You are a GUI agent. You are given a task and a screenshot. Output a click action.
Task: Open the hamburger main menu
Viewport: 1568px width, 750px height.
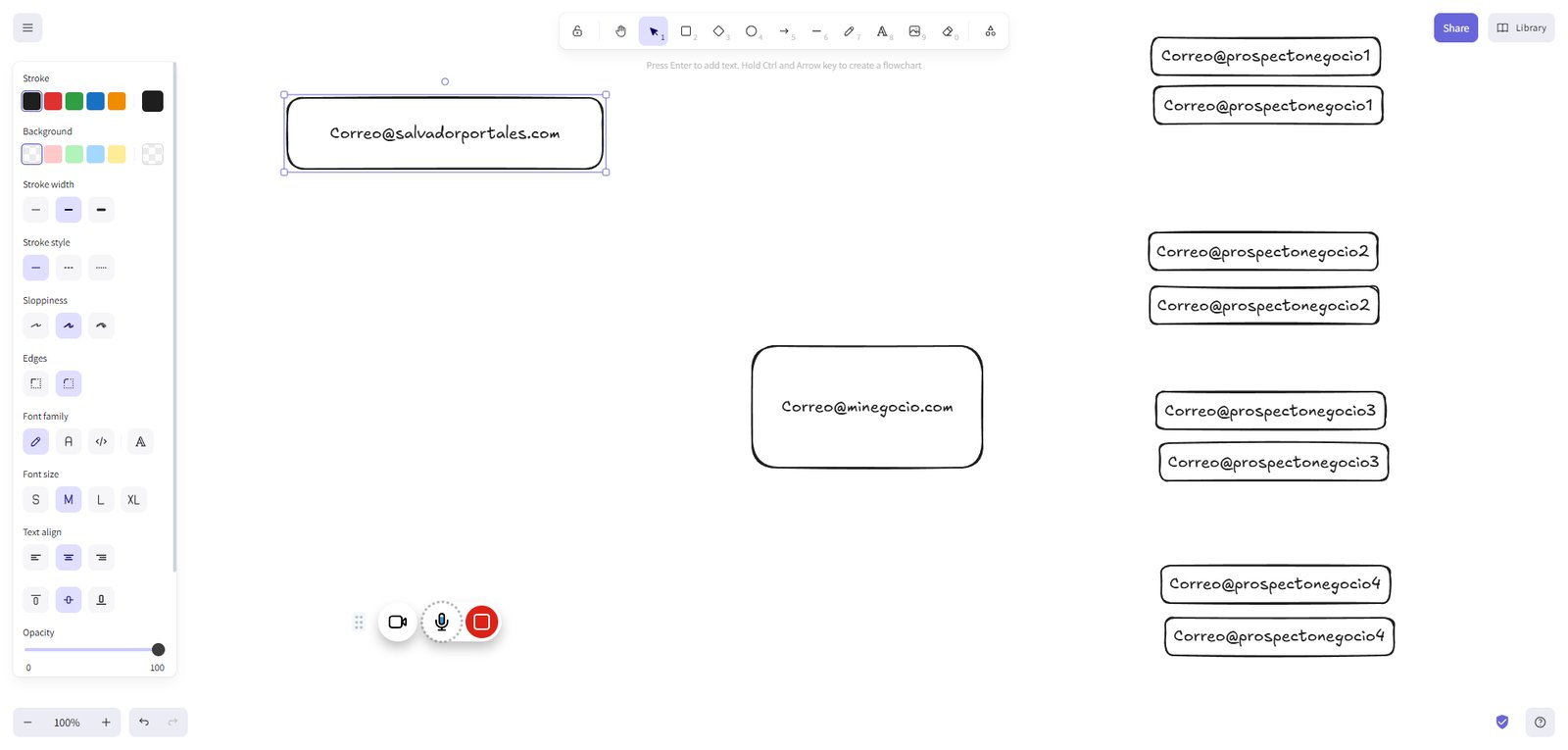point(27,28)
